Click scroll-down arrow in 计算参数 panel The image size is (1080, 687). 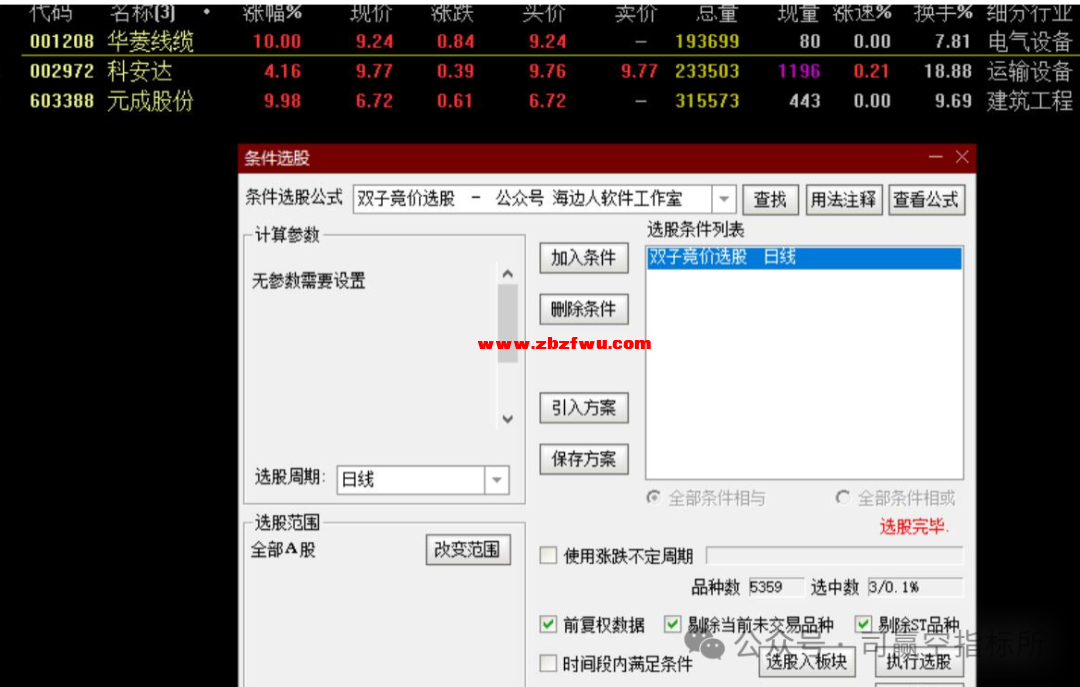coord(508,419)
